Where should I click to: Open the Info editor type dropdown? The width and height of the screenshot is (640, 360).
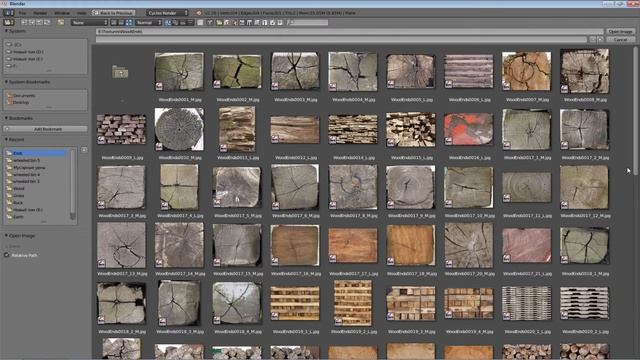[8, 13]
